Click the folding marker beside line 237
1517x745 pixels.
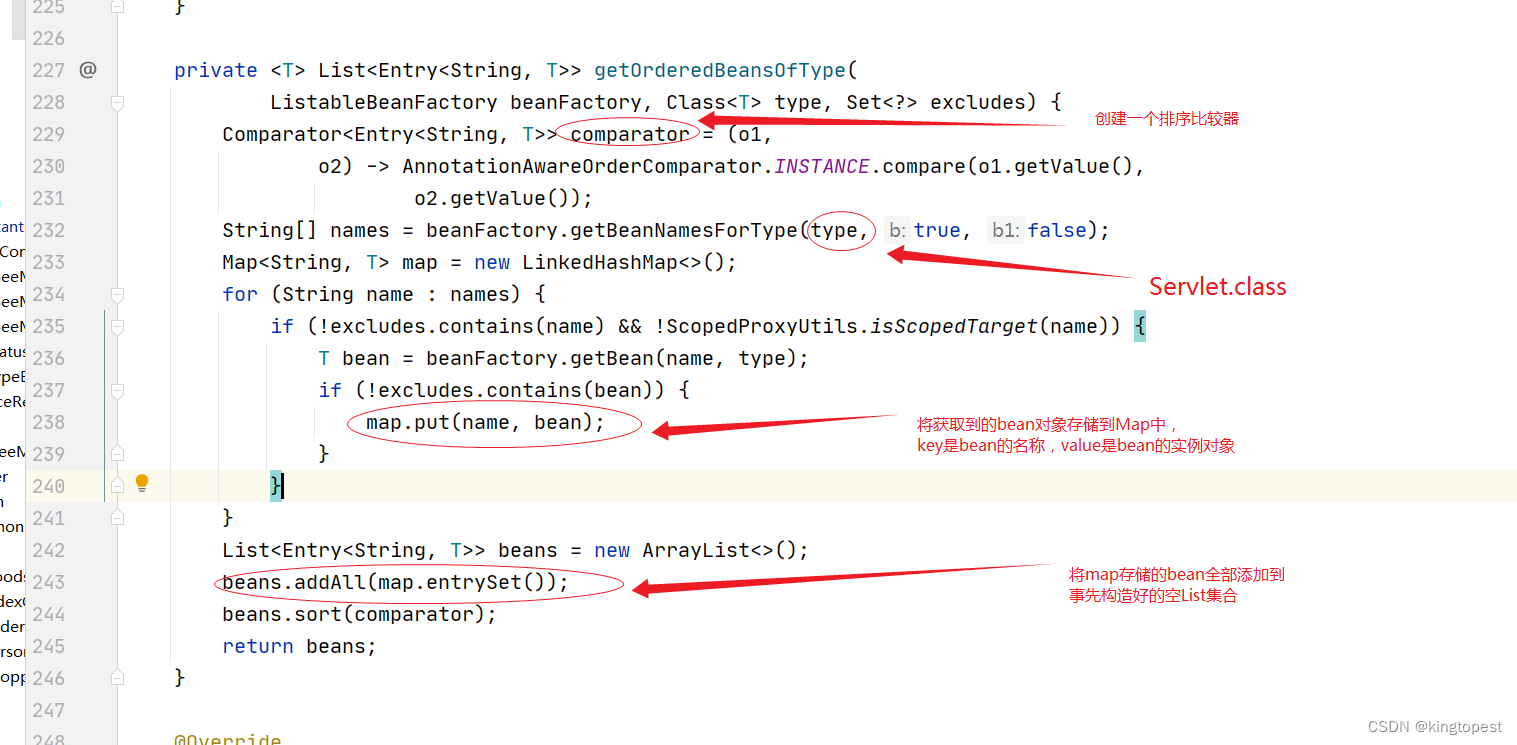click(x=117, y=390)
